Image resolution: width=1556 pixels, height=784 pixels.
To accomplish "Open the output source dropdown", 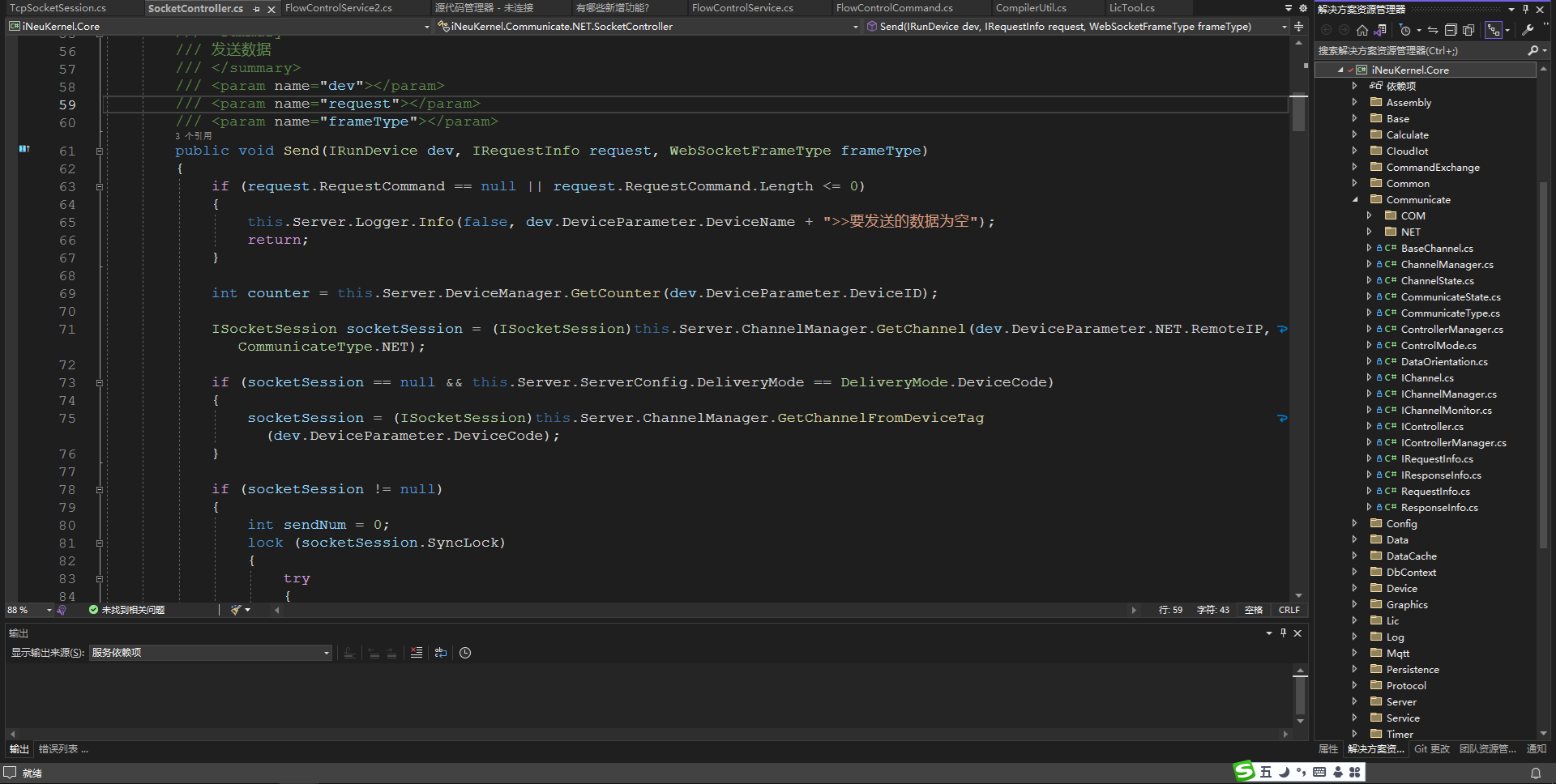I will [327, 653].
